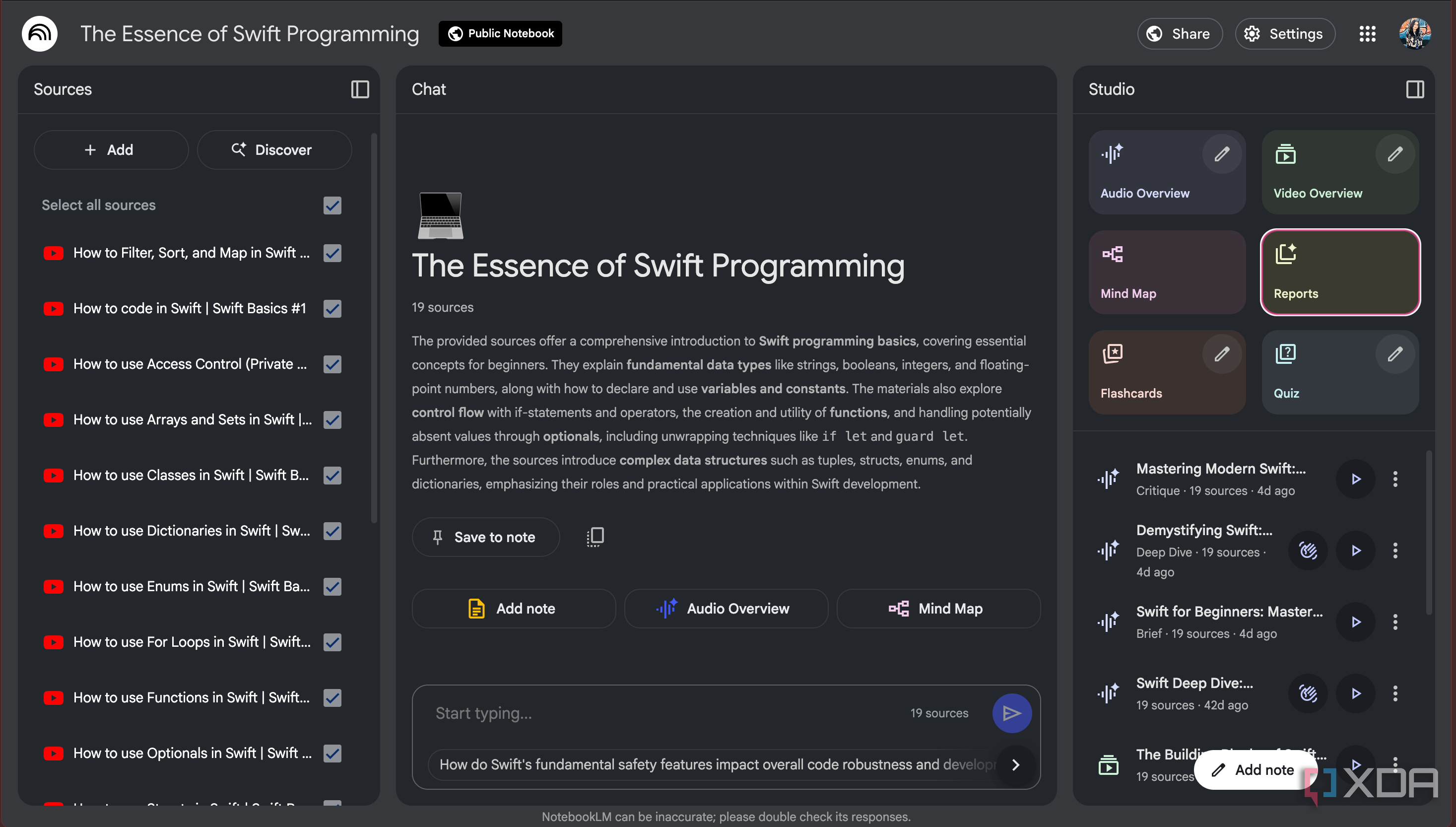This screenshot has width=1456, height=827.
Task: Edit Video Overview pencil icon
Action: tap(1394, 154)
